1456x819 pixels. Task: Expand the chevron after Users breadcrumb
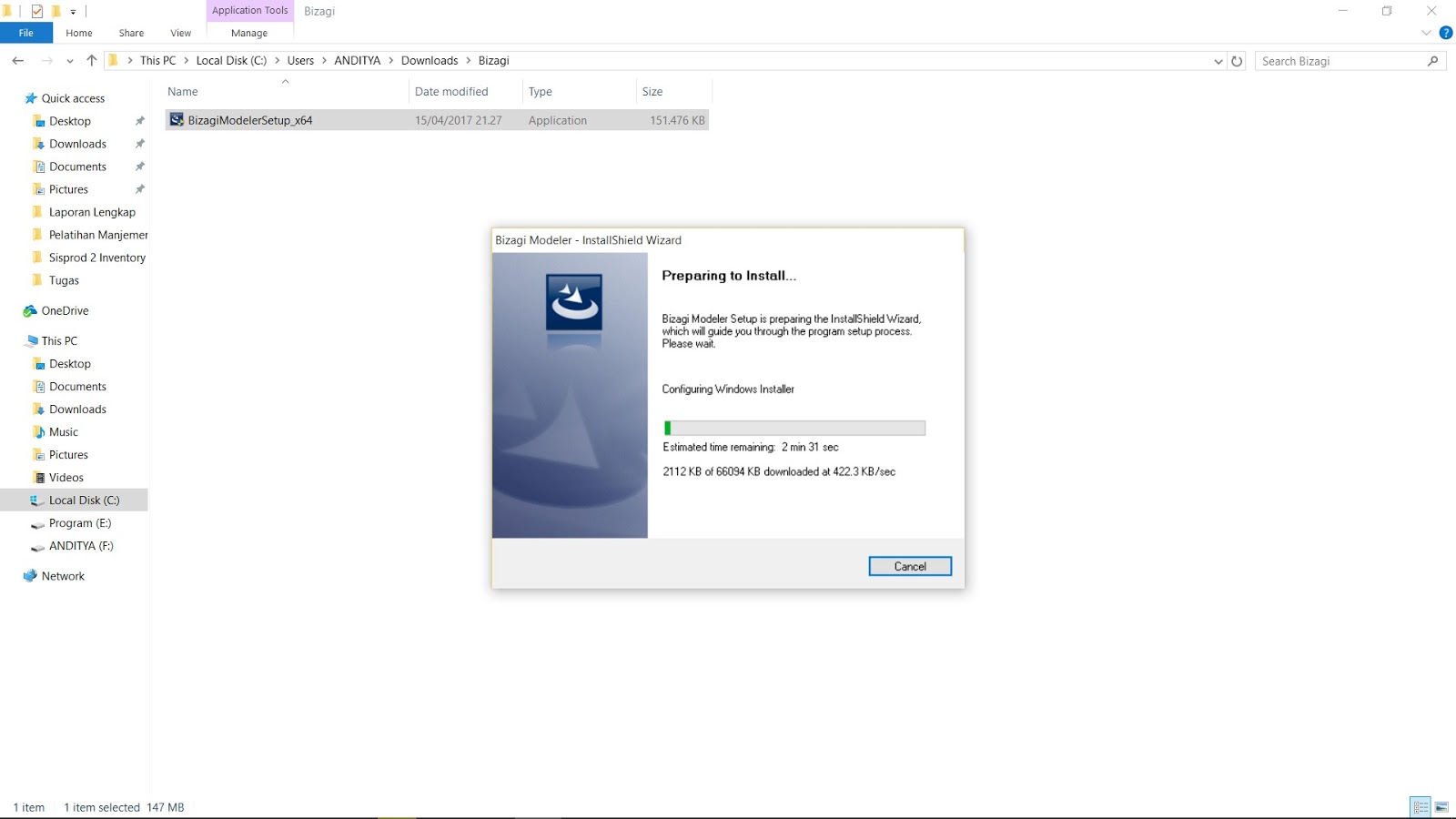tap(324, 61)
